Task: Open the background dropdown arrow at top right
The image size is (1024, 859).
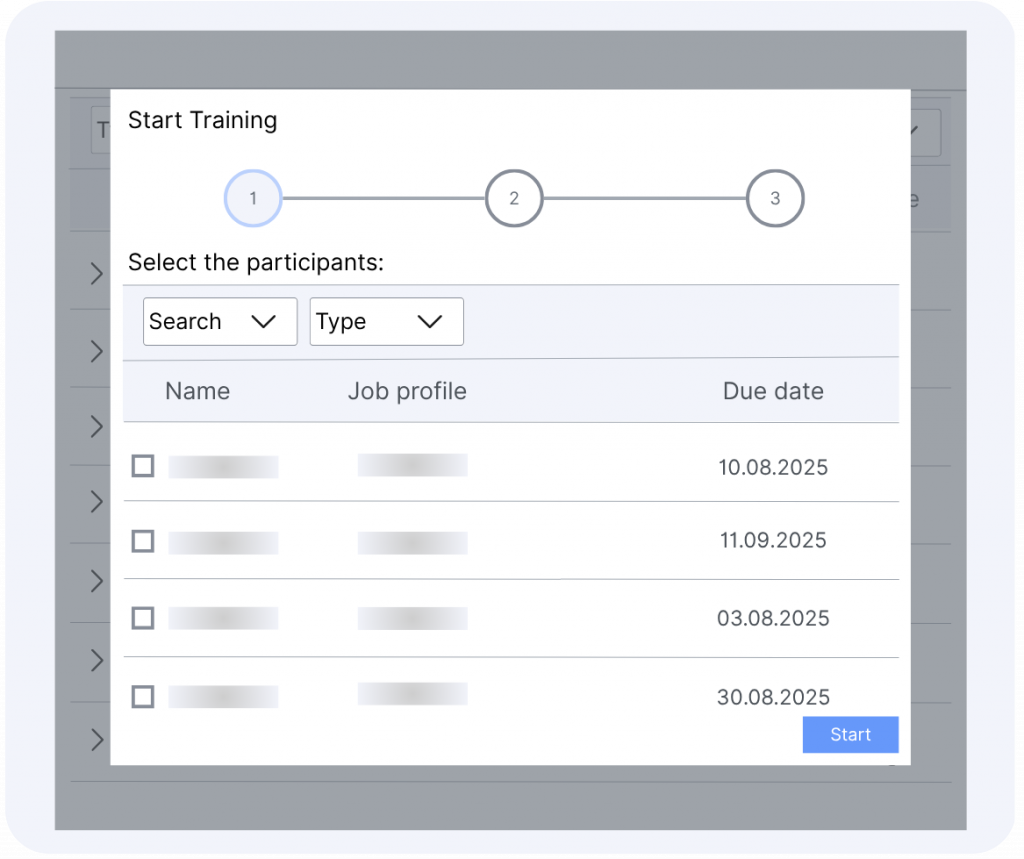Action: 923,131
